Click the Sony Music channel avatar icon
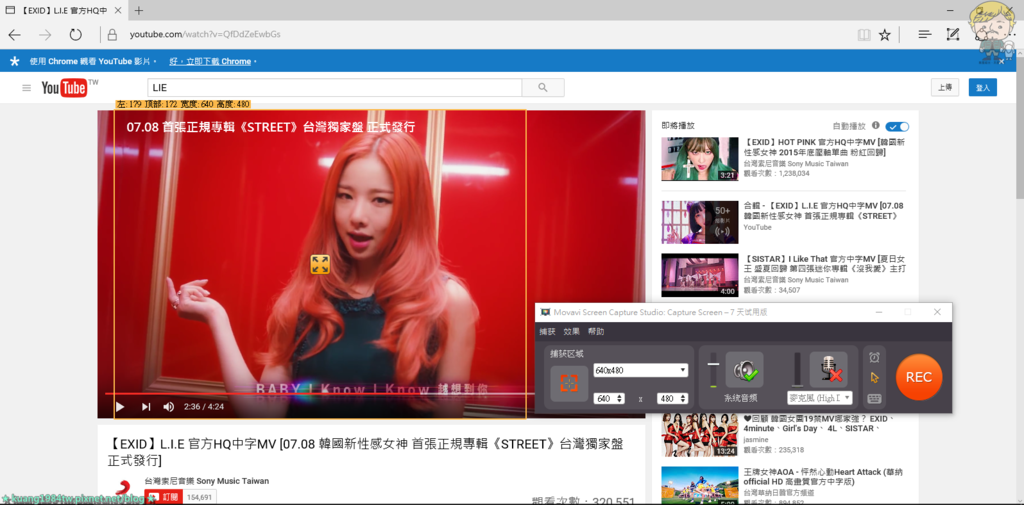The width and height of the screenshot is (1024, 505). pos(123,491)
